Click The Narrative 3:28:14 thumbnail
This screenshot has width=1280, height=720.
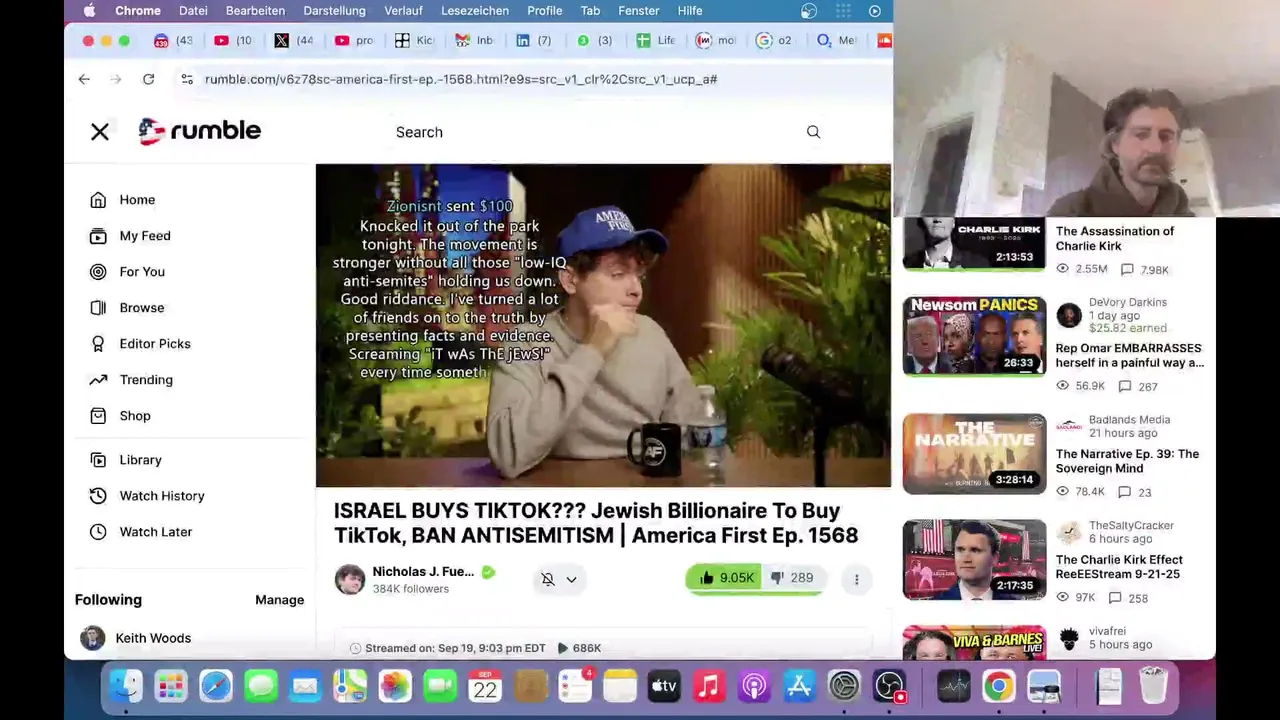coord(974,454)
